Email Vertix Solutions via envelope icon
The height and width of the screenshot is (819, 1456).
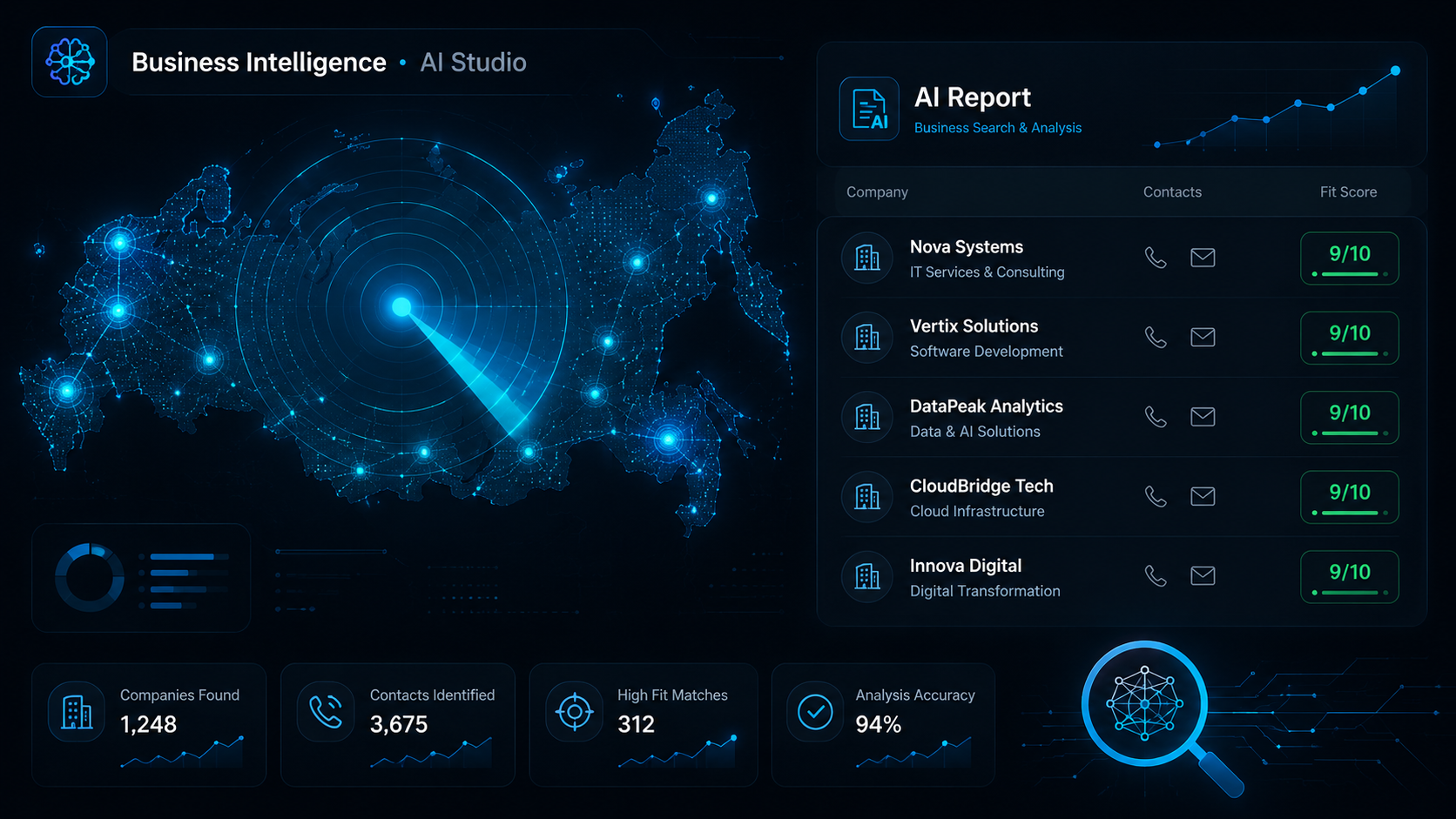coord(1203,337)
